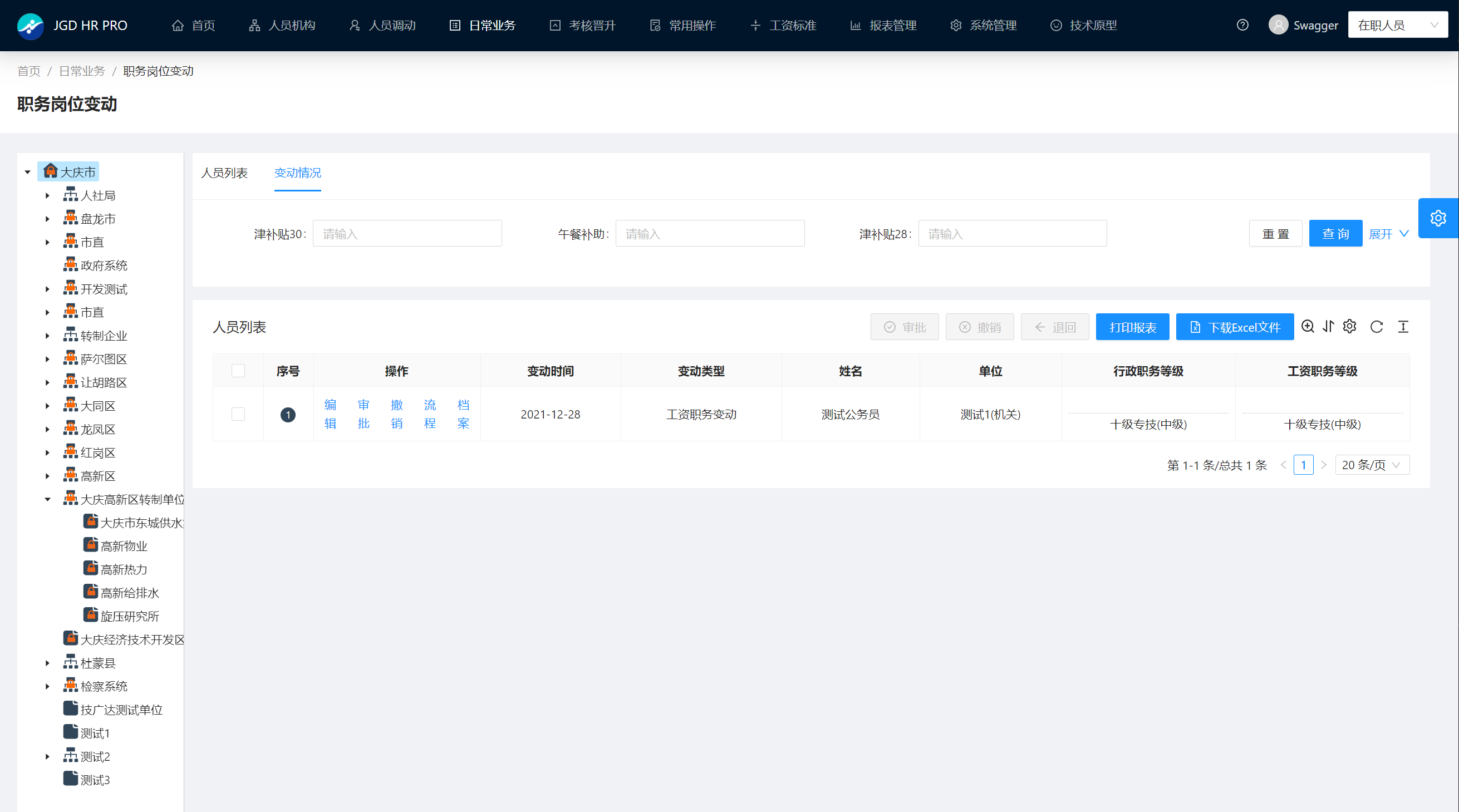Viewport: 1459px width, 812px height.
Task: Open the 系统管理 top menu
Action: click(x=984, y=26)
